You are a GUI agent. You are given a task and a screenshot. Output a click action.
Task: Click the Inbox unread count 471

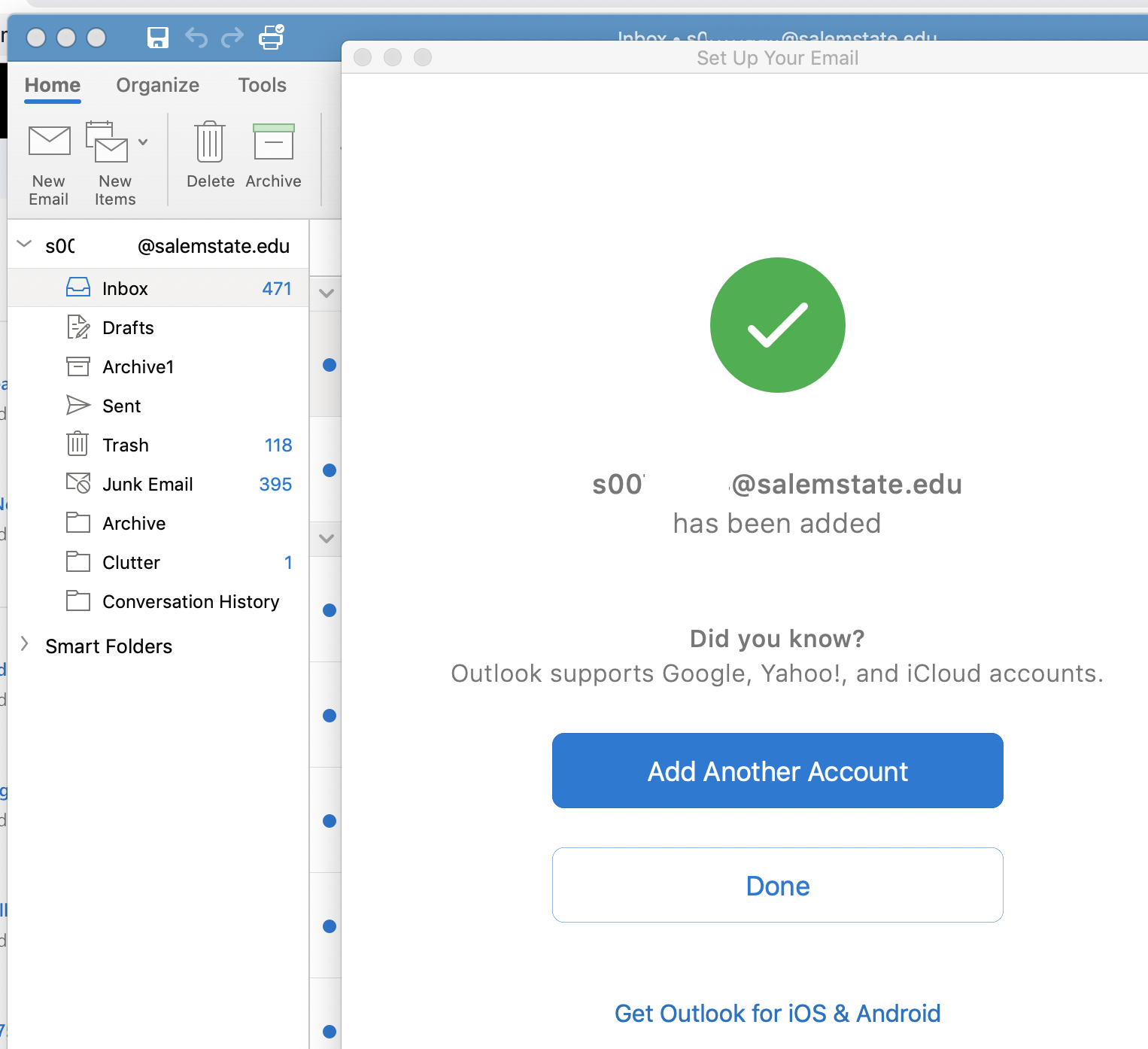click(277, 288)
